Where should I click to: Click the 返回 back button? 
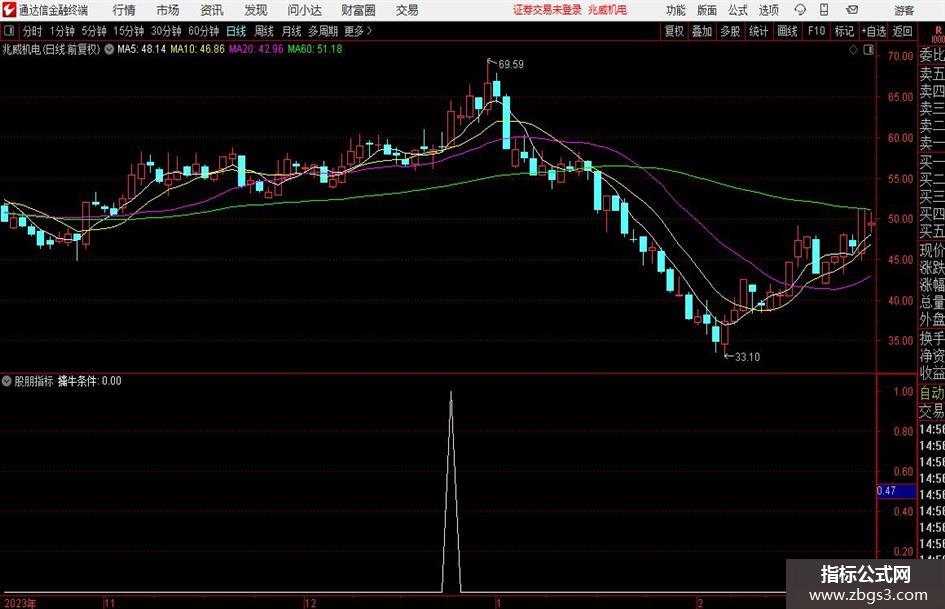coord(902,31)
